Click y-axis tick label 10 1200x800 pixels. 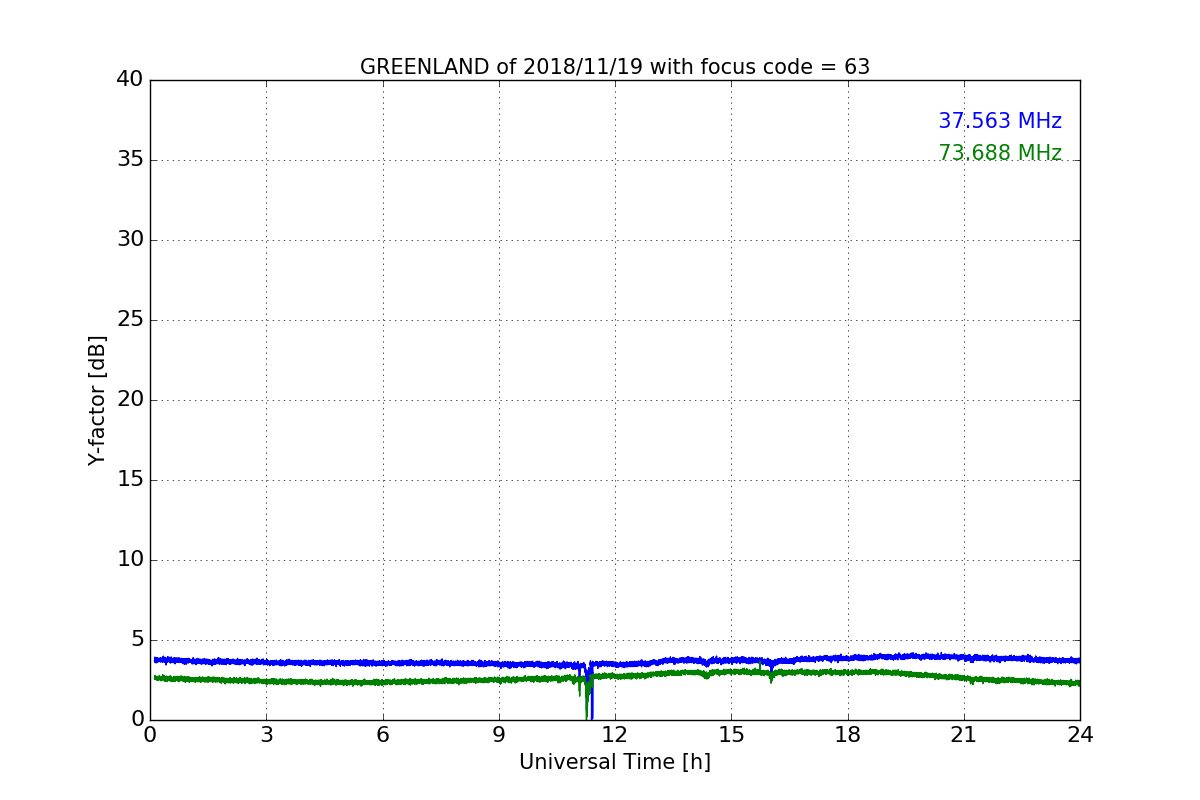[130, 559]
